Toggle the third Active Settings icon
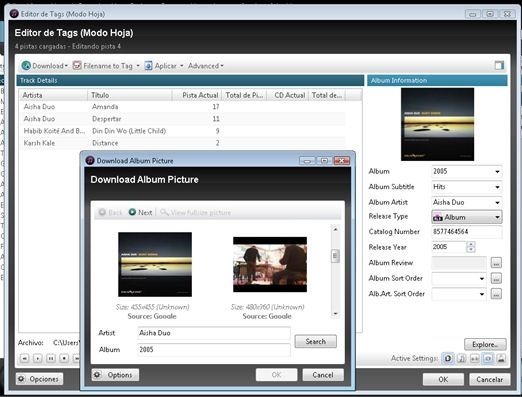Viewport: 522px width, 397px height. pyautogui.click(x=475, y=359)
